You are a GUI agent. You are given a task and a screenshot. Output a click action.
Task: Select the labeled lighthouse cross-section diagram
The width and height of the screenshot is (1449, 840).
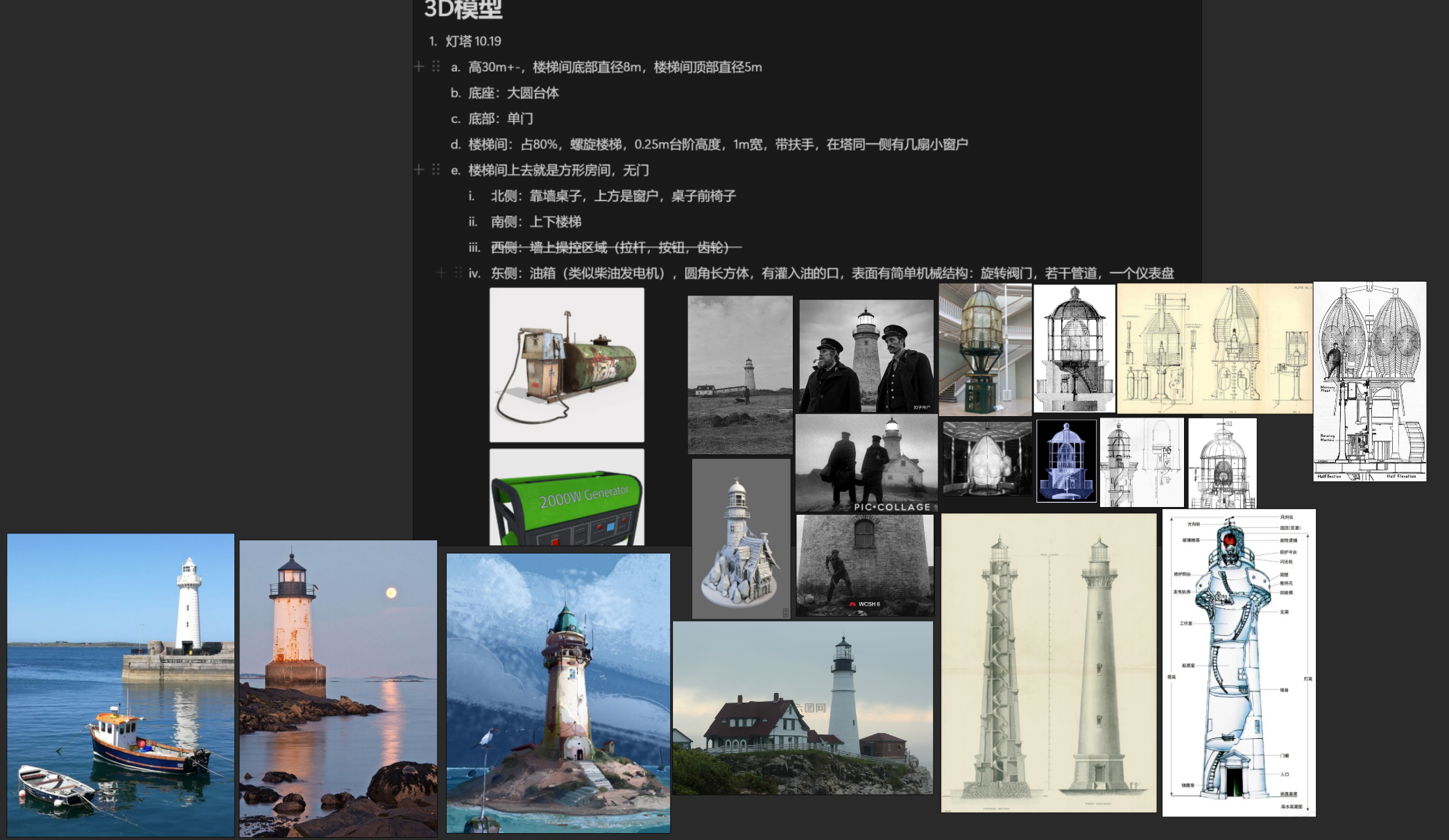point(1239,662)
